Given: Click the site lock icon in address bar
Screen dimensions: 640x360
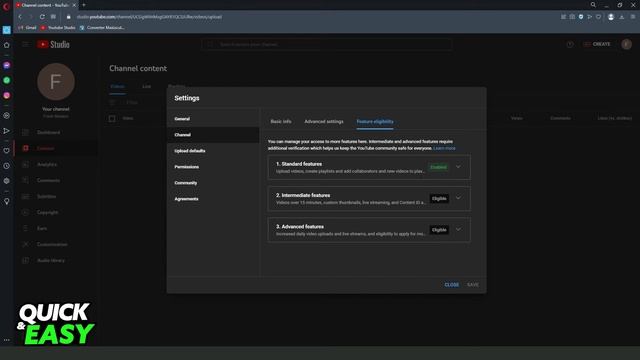Looking at the screenshot, I should click(x=69, y=17).
